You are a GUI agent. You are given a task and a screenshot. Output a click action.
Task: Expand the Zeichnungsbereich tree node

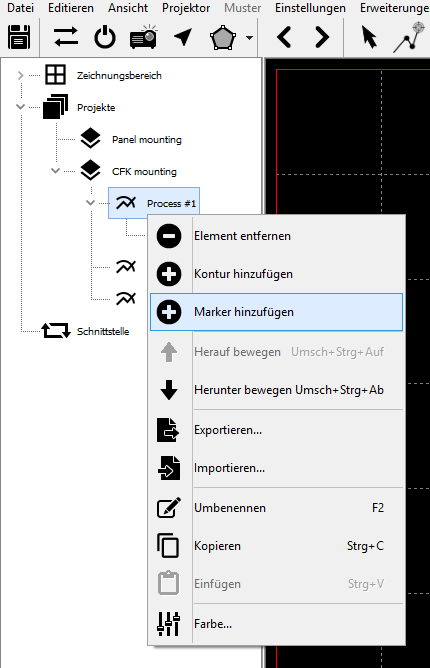click(20, 75)
